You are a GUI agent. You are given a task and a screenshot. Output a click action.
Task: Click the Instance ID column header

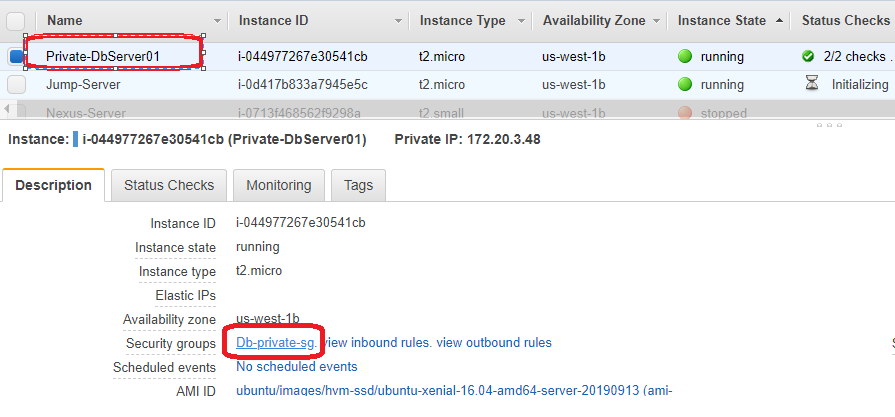pos(273,21)
